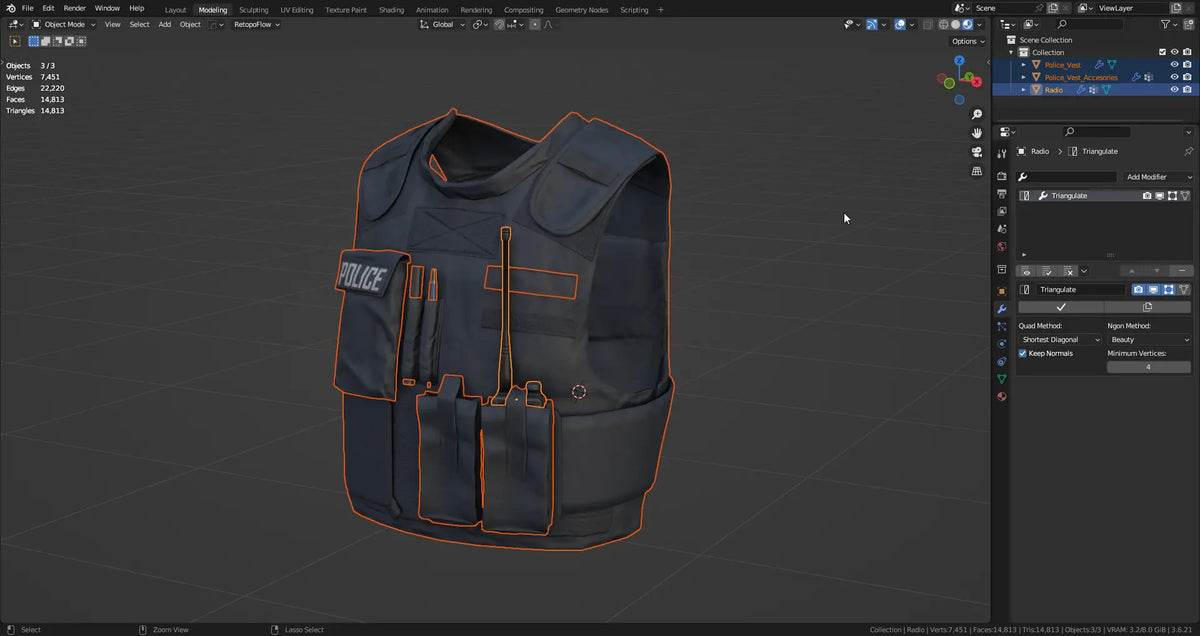This screenshot has width=1200, height=636.
Task: Switch perspective/orthographic with grid icon
Action: pos(977,171)
